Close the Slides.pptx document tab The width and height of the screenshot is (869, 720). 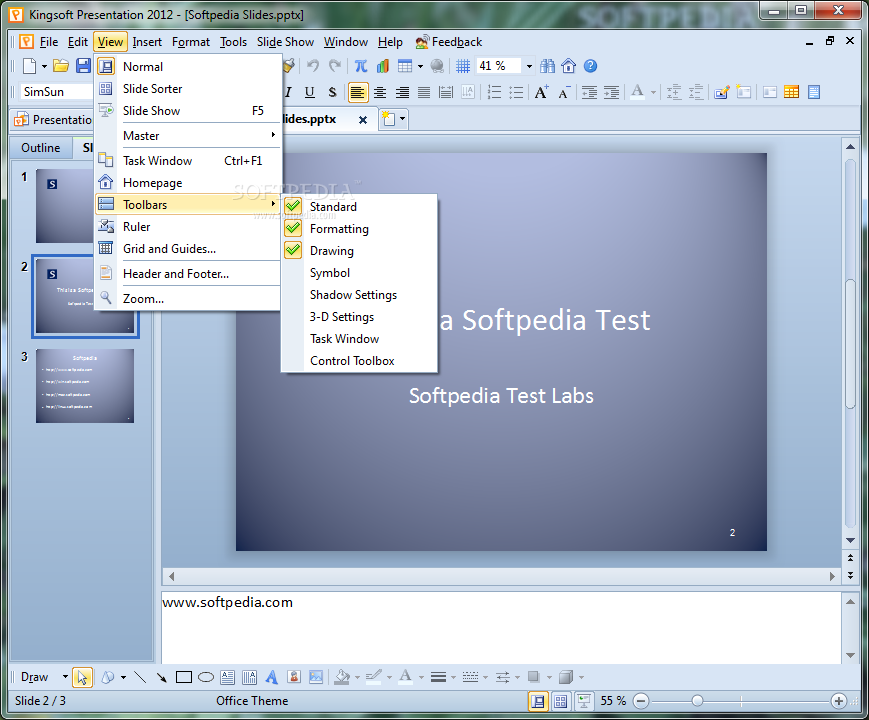coord(362,120)
